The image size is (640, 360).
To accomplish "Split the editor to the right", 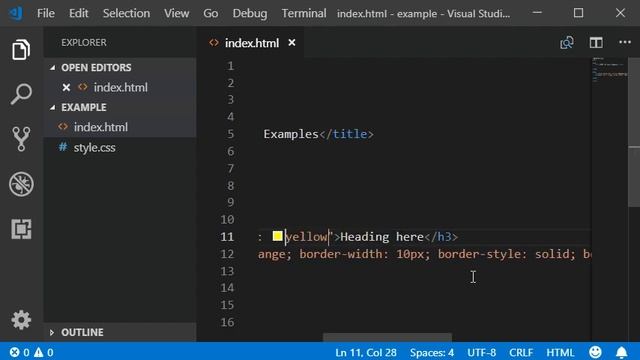I will pyautogui.click(x=596, y=42).
